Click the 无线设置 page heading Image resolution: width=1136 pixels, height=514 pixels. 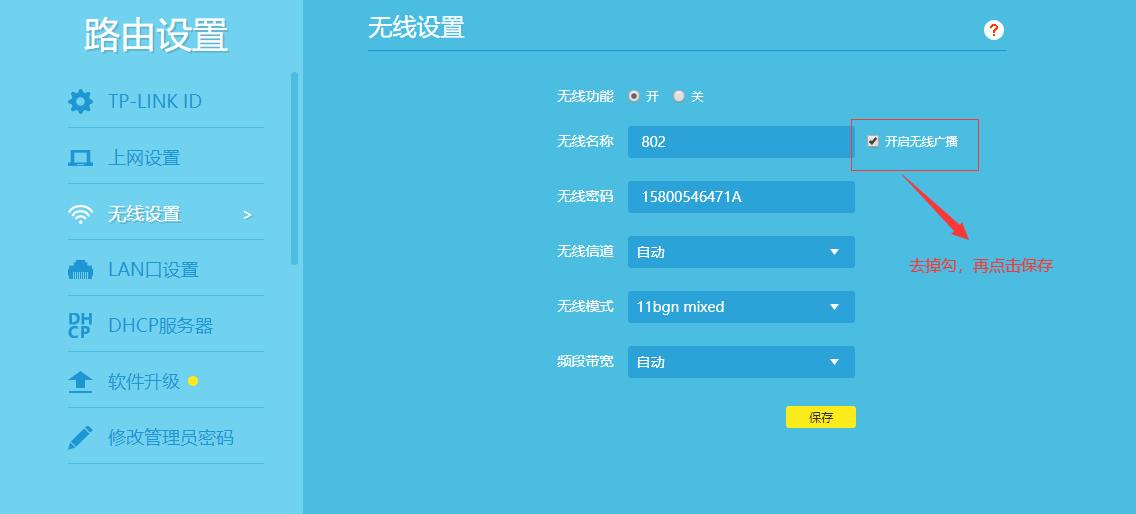416,28
